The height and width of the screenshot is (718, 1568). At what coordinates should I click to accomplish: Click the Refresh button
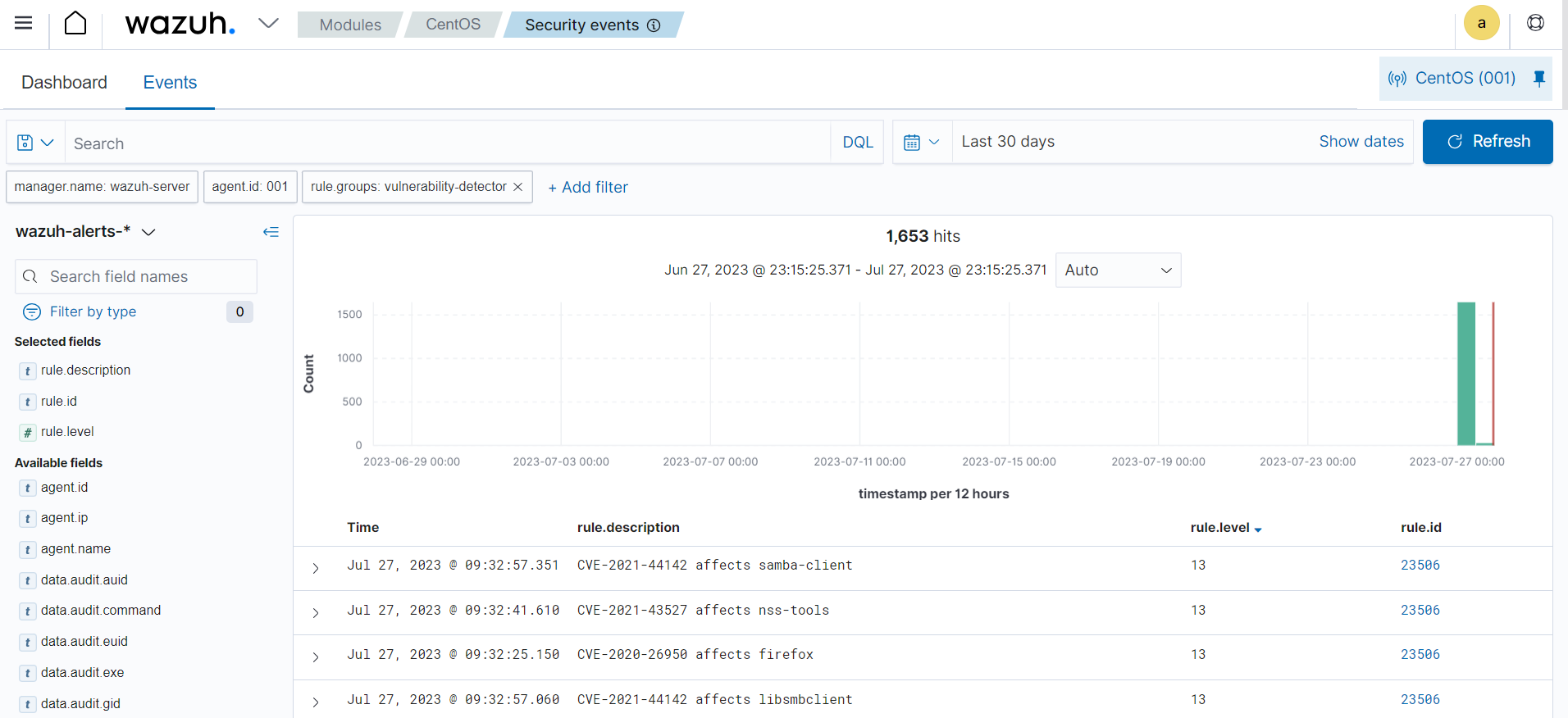[x=1488, y=142]
